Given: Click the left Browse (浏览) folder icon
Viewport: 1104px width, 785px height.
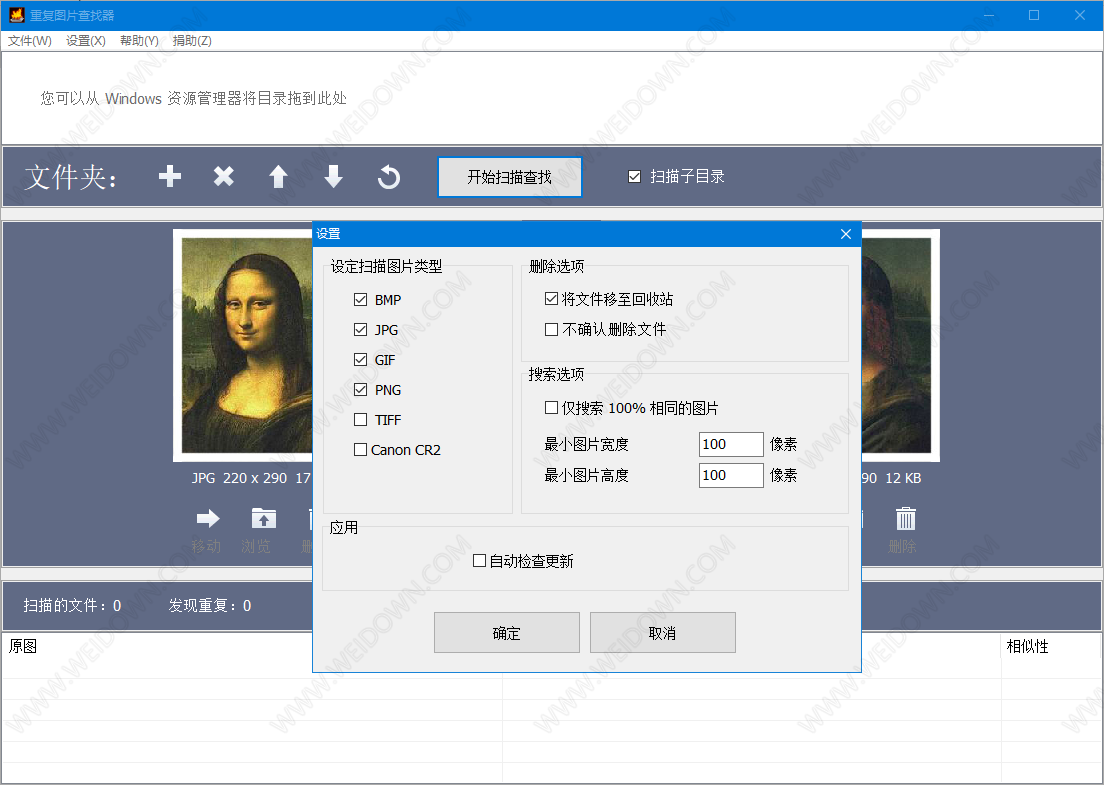Looking at the screenshot, I should click(264, 519).
